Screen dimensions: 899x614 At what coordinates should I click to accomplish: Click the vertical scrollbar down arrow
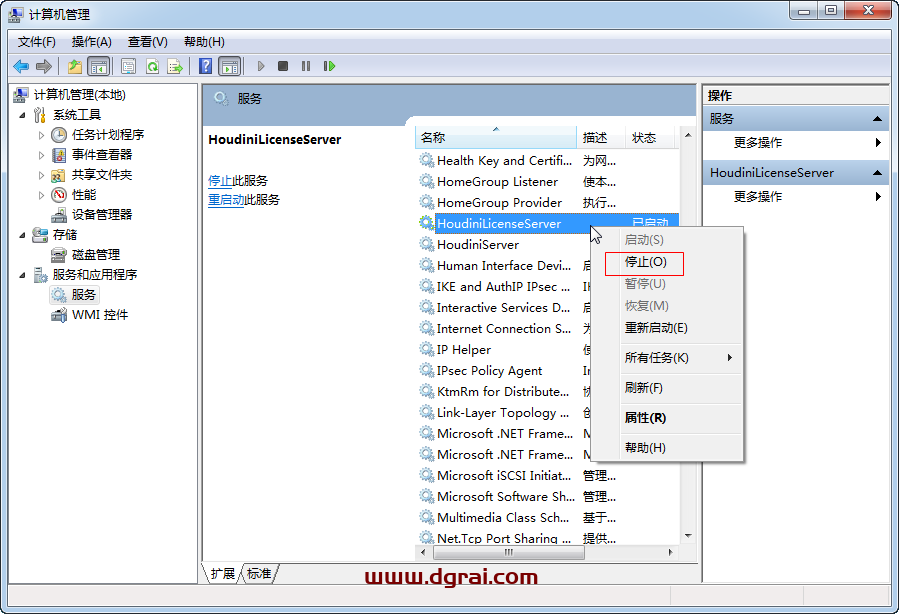tap(688, 536)
